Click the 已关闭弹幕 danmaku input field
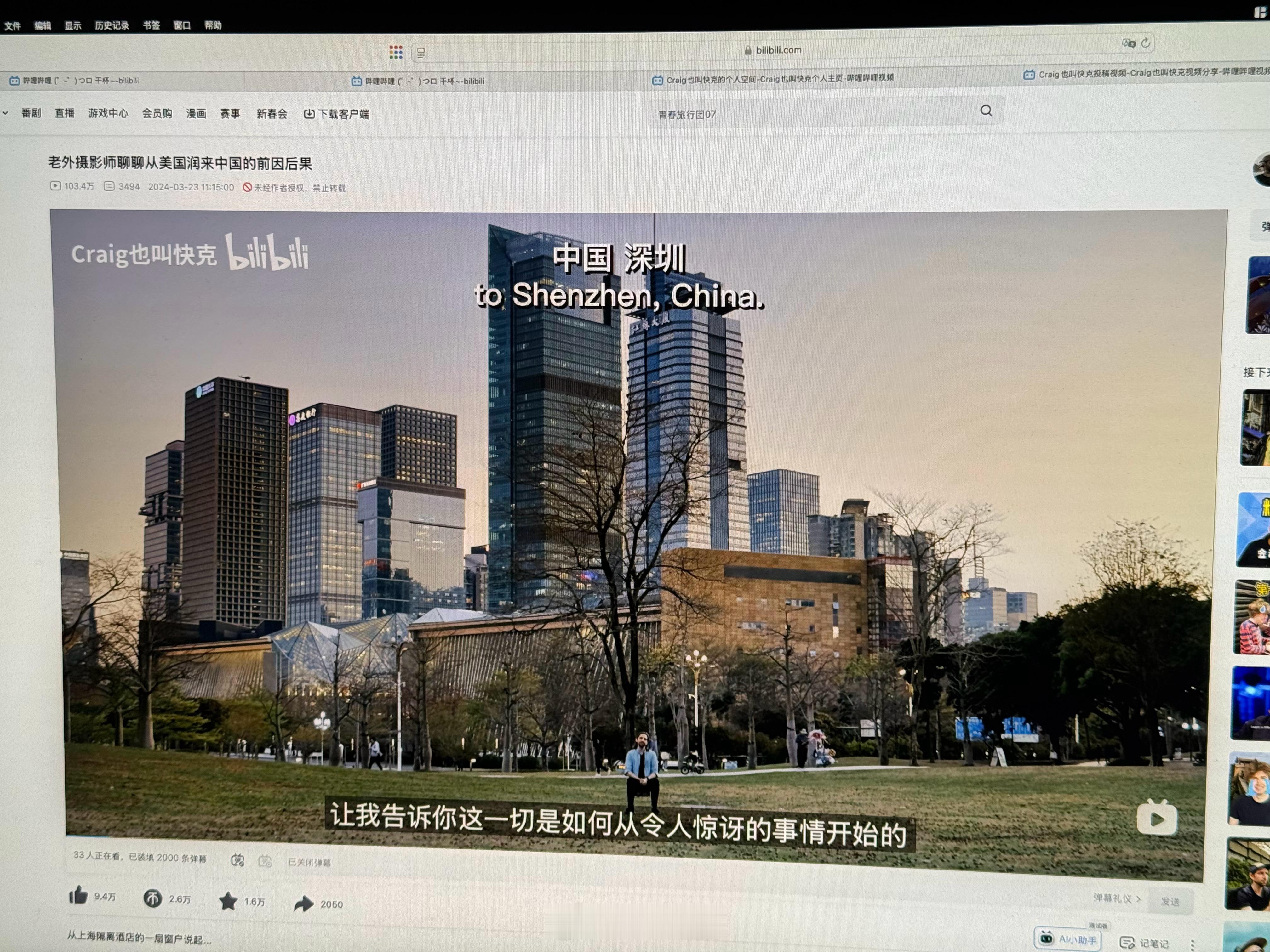1270x952 pixels. [309, 863]
